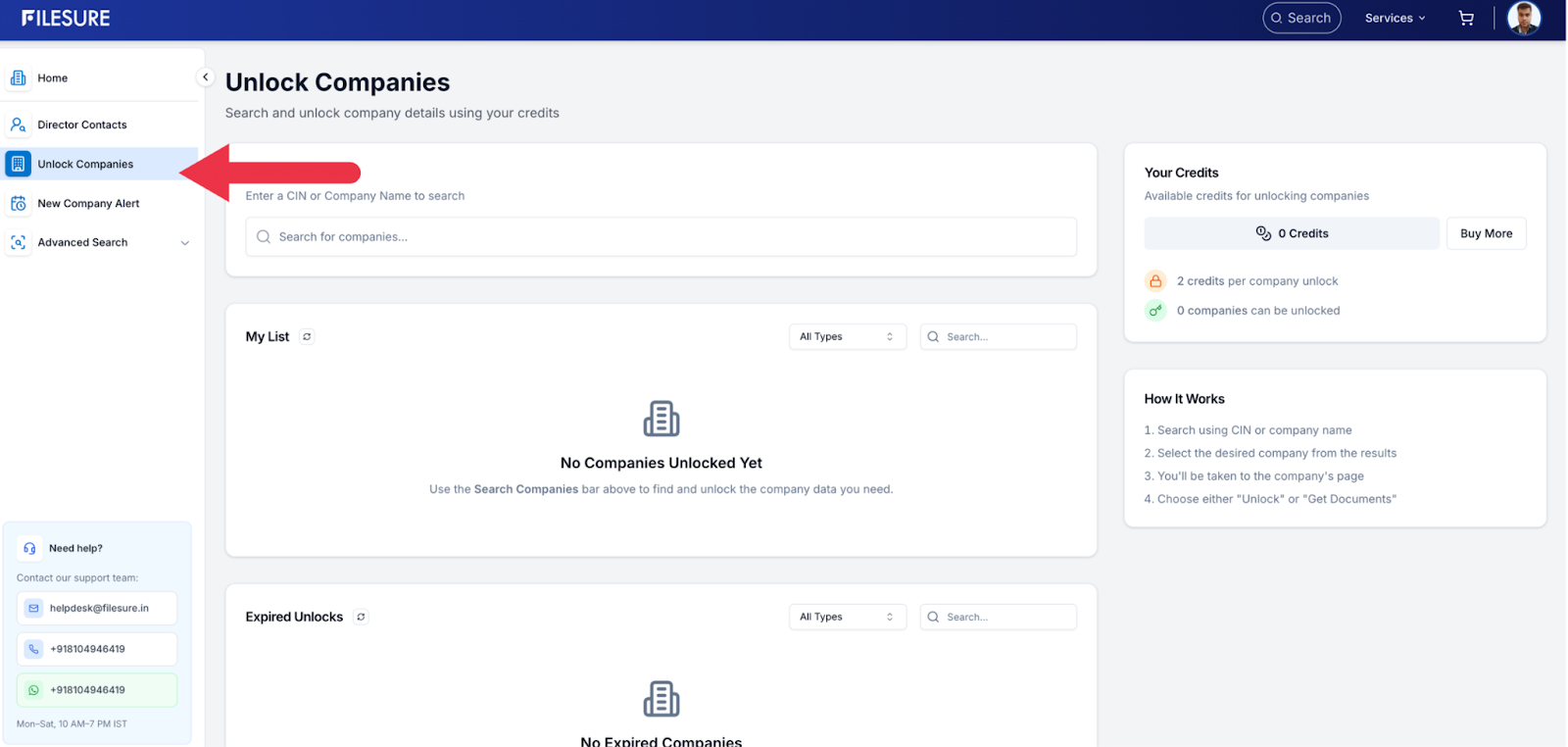Open the user profile avatar
Image resolution: width=1568 pixels, height=747 pixels.
coord(1523,19)
